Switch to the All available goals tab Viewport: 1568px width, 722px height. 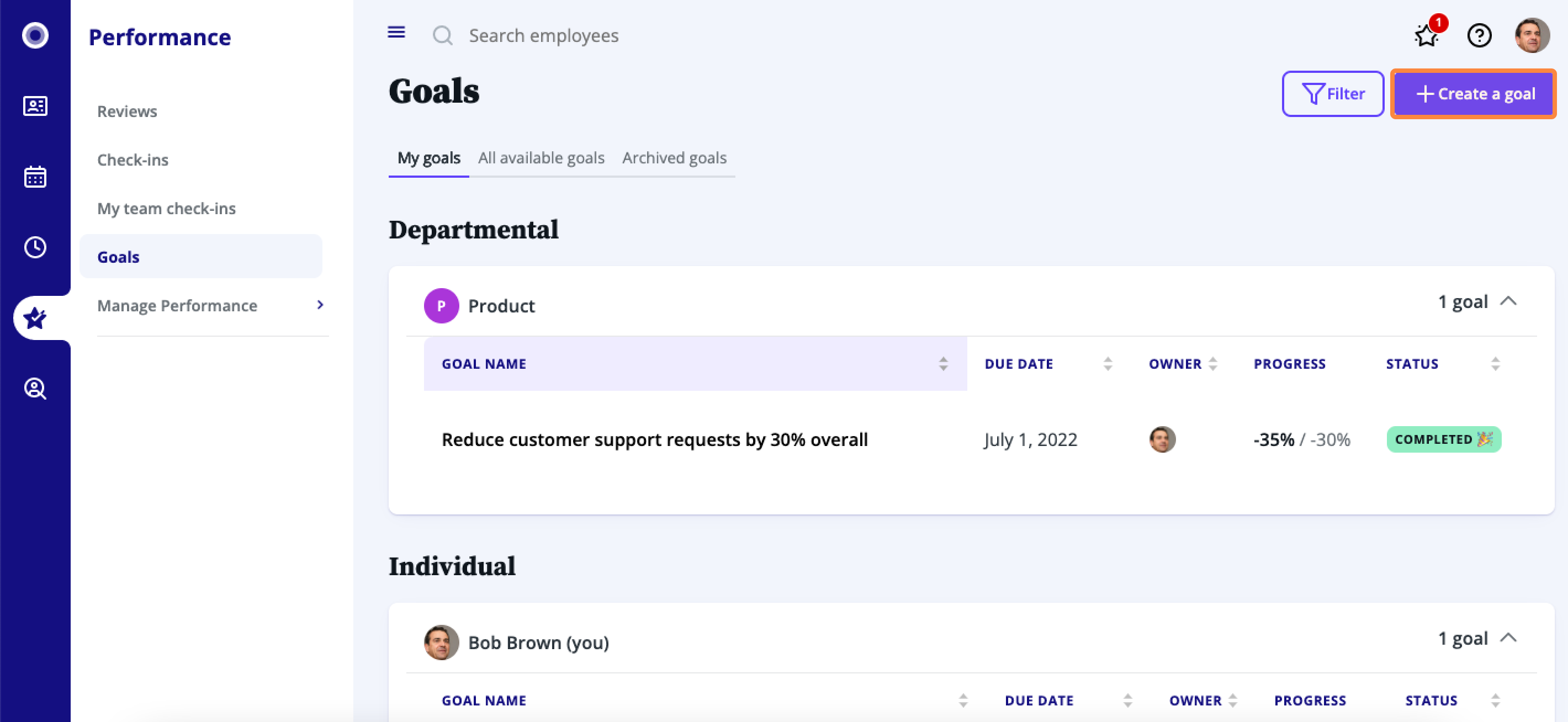[x=541, y=158]
